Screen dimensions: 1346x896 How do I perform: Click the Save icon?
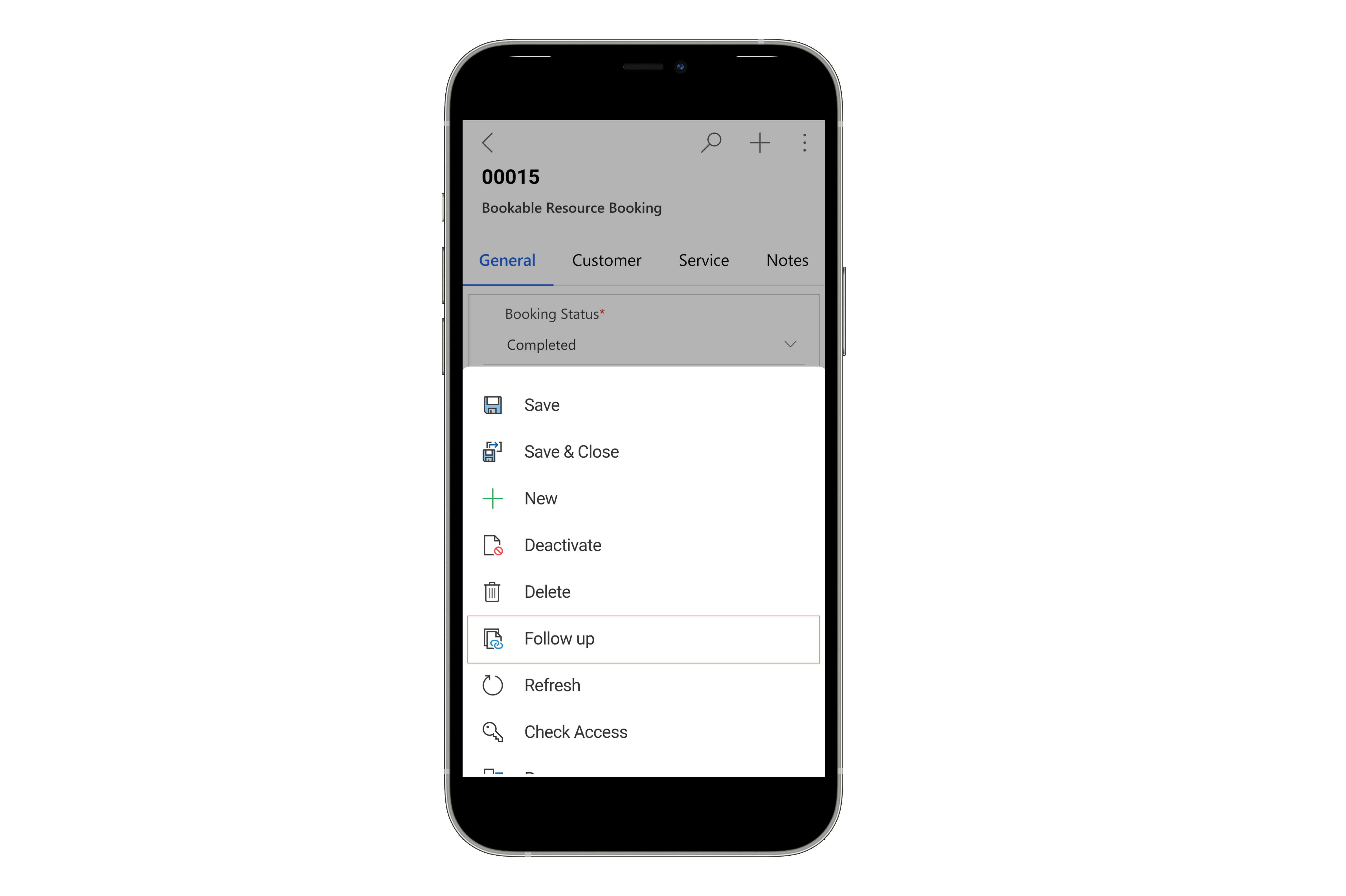pos(493,405)
